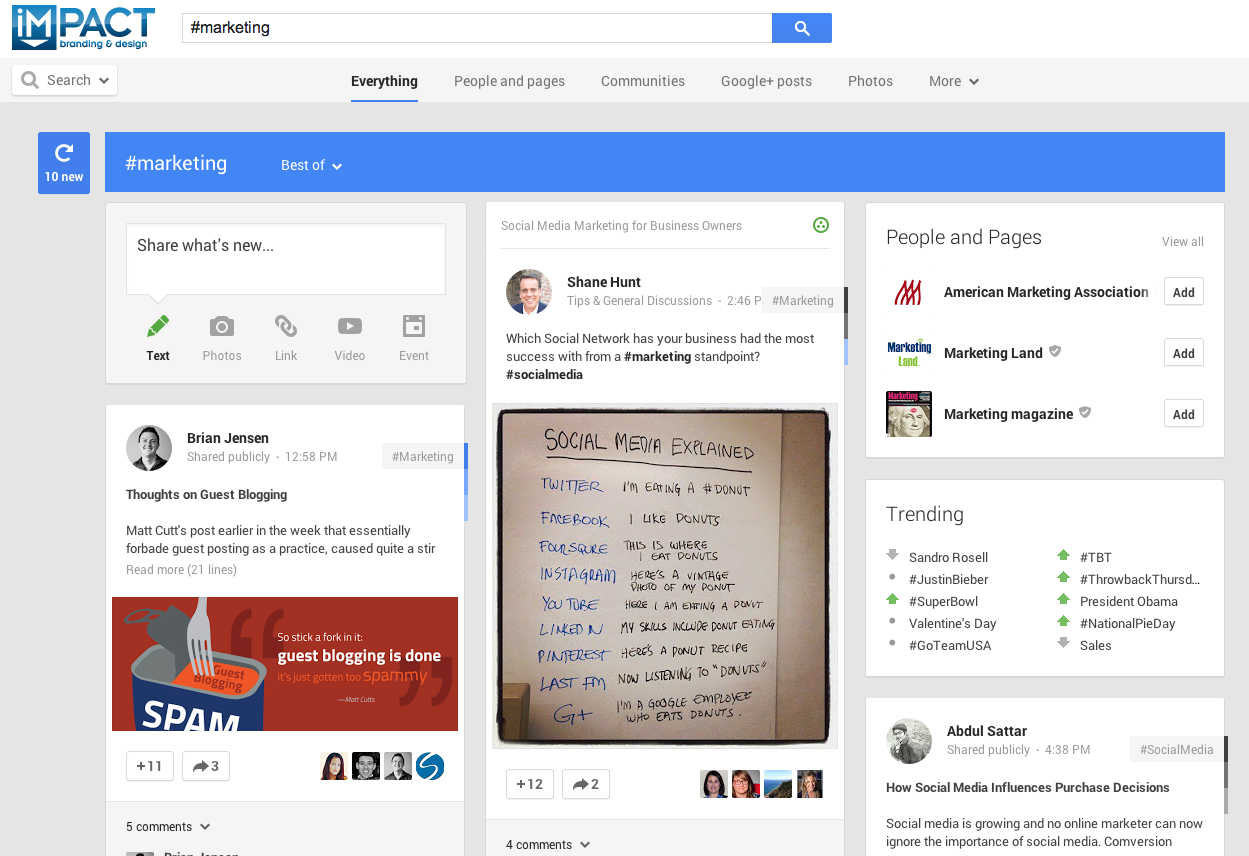
Task: Click +11 on Brian Jensen's post
Action: 150,766
